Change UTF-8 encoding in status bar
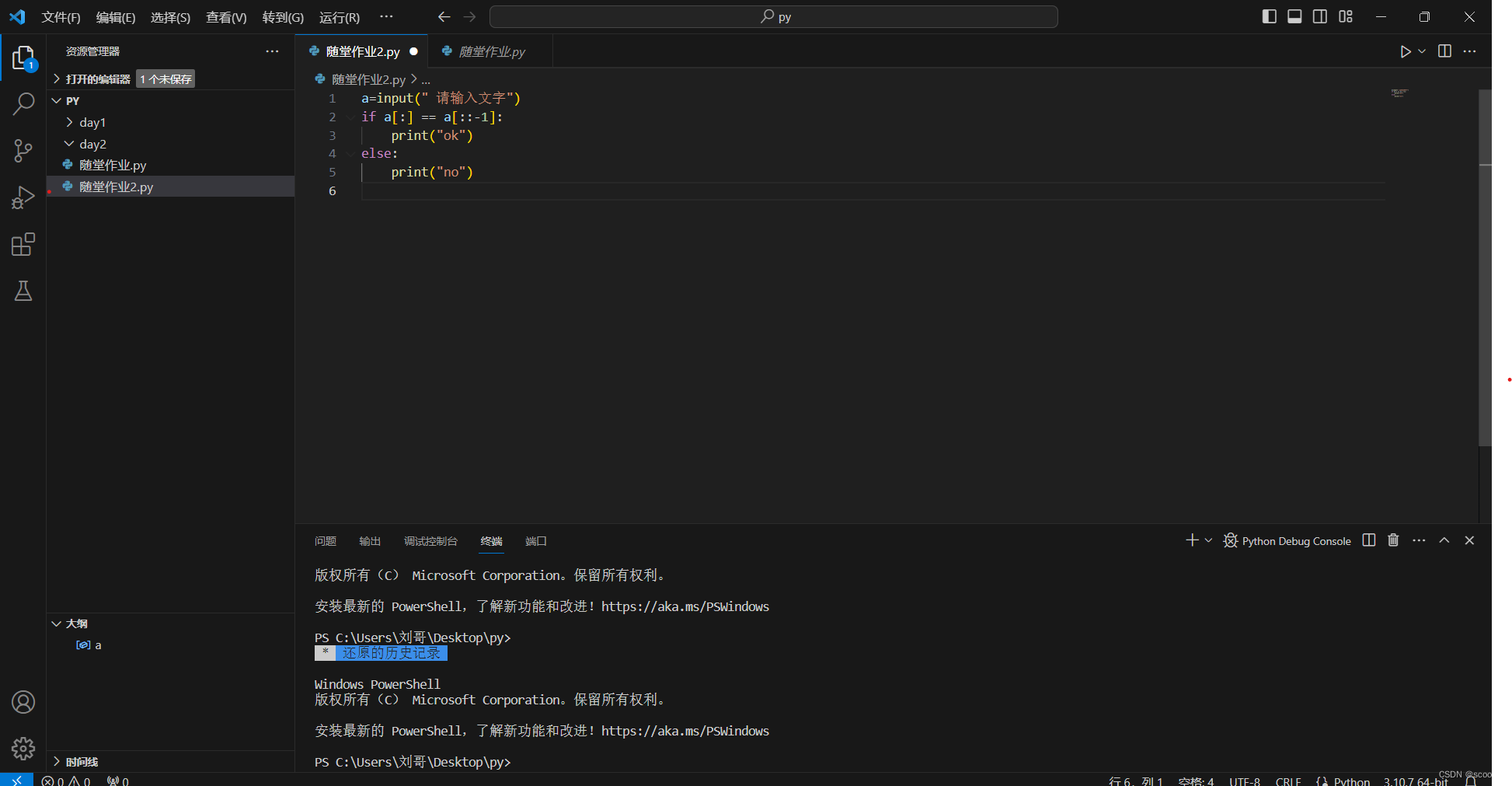 coord(1245,781)
